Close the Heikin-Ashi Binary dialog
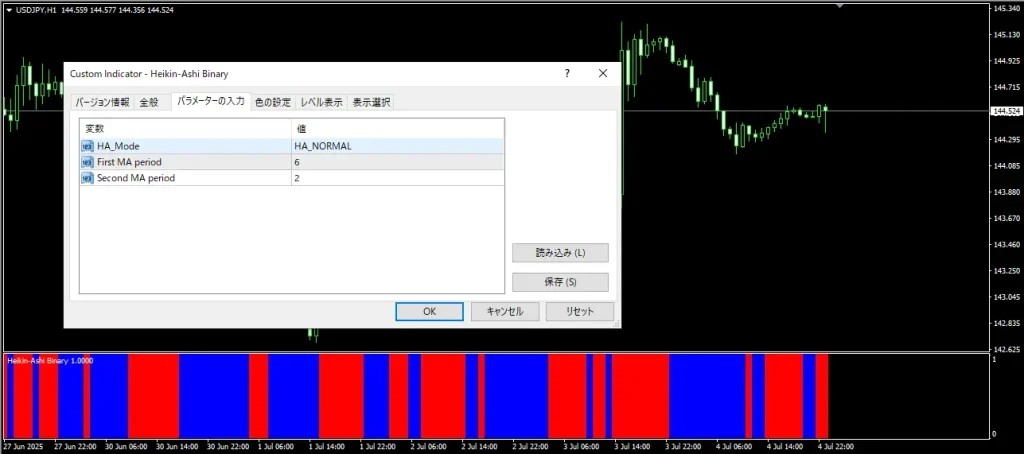1024x454 pixels. (x=603, y=74)
